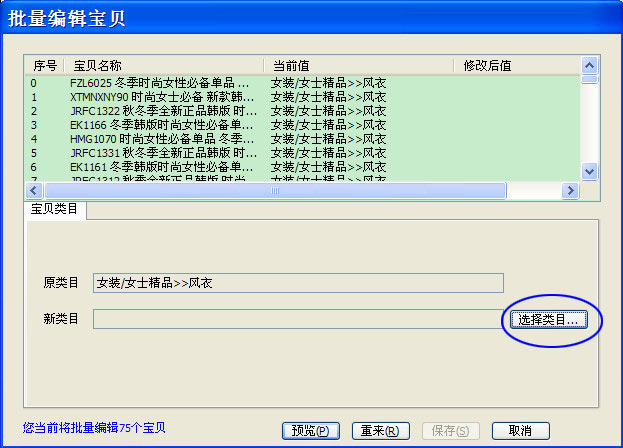Click the 重来(R) reset button
The image size is (623, 448).
click(379, 431)
